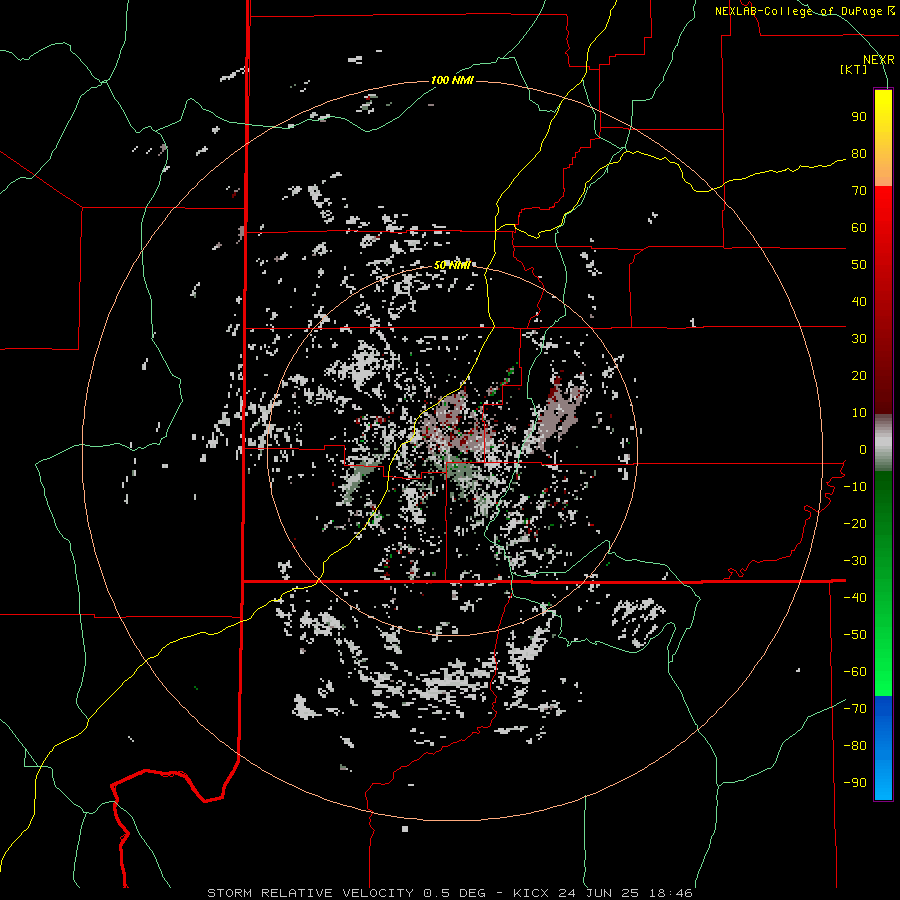Click the -60 value on the velocity scale
900x900 pixels.
tap(855, 672)
